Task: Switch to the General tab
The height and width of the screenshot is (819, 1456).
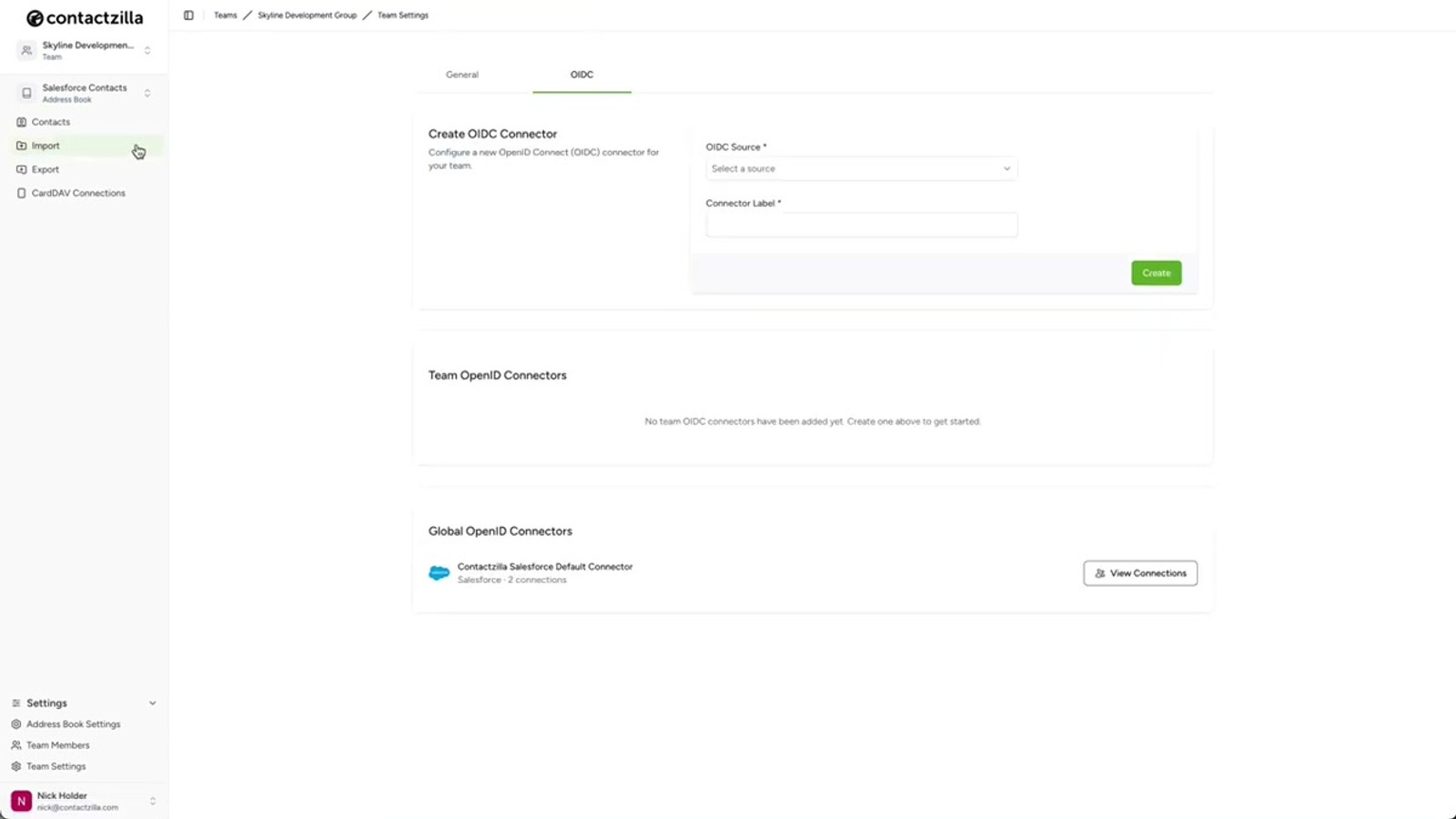Action: pos(462,75)
